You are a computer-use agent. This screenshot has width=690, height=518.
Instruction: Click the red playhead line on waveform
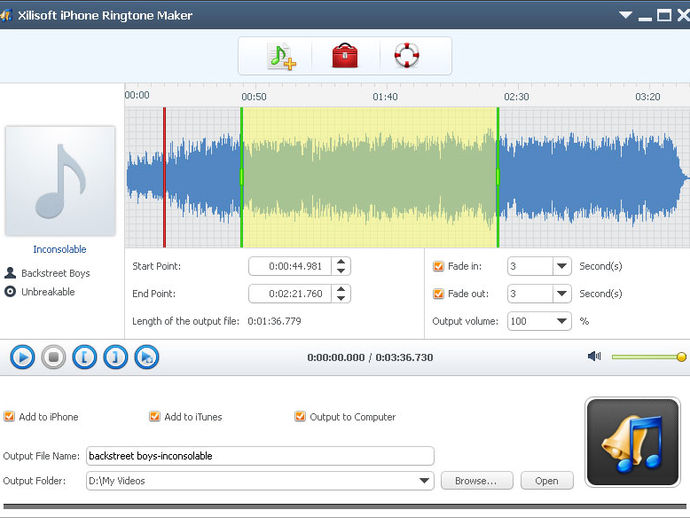click(164, 177)
